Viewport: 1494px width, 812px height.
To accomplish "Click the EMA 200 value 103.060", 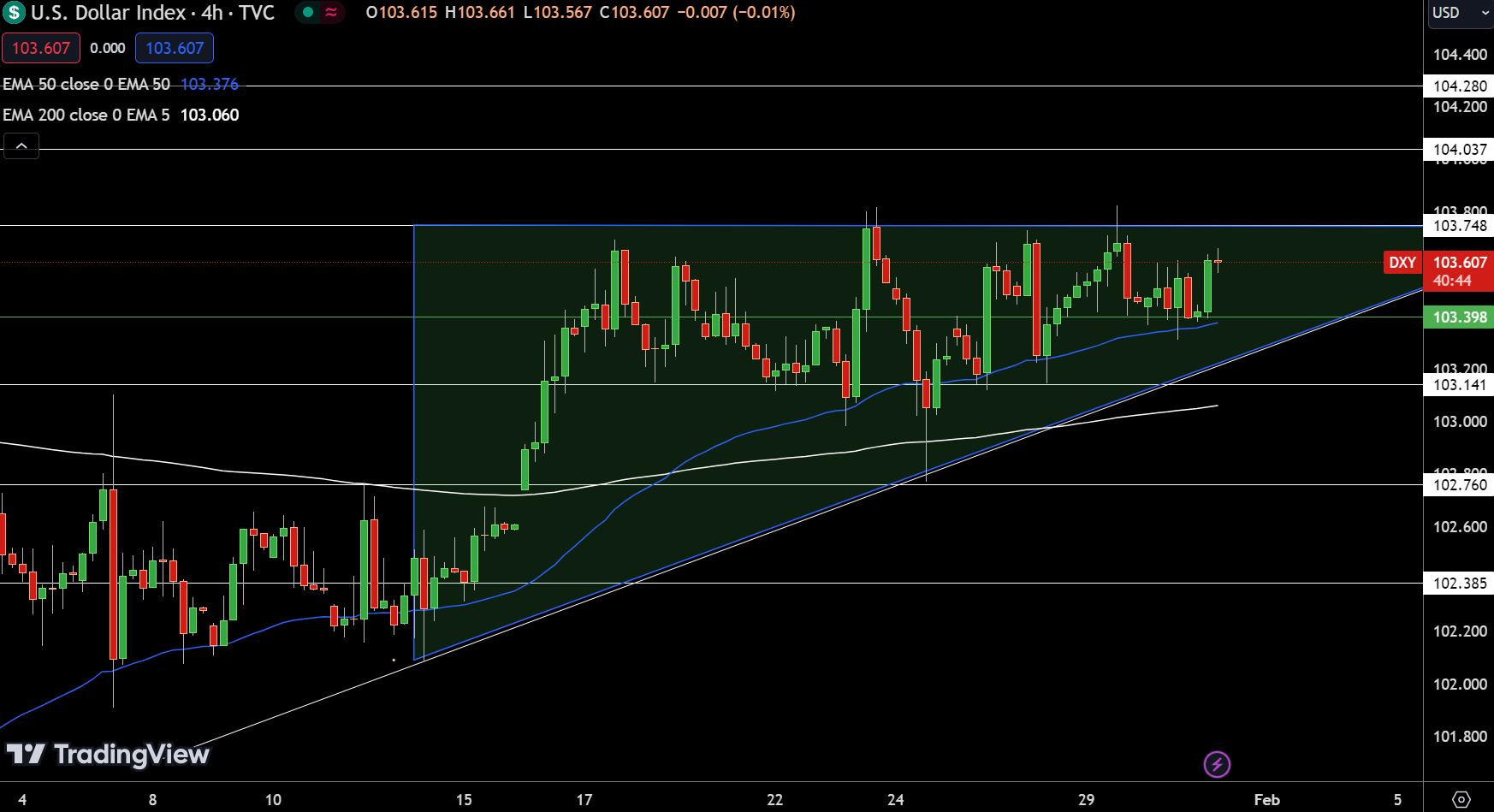I will pos(210,115).
